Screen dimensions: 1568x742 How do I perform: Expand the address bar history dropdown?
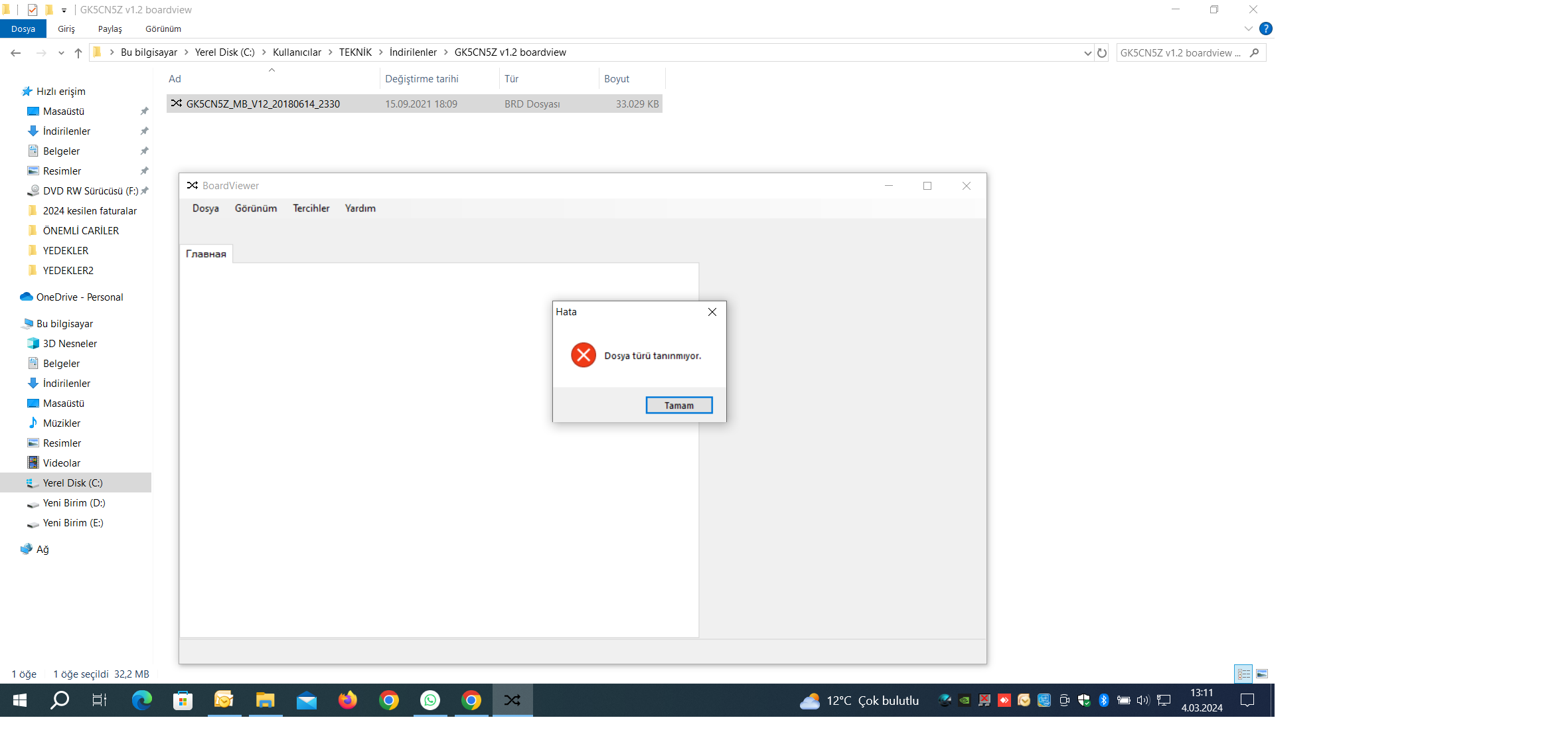tap(1087, 52)
